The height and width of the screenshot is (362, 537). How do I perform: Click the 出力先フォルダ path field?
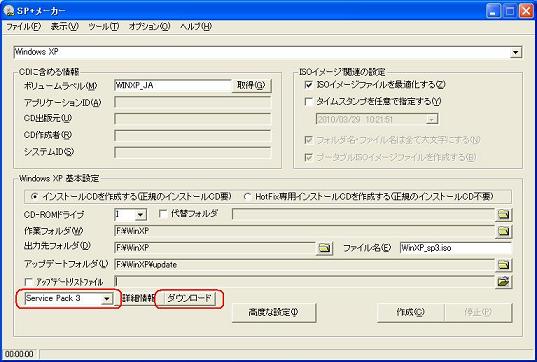tap(215, 248)
